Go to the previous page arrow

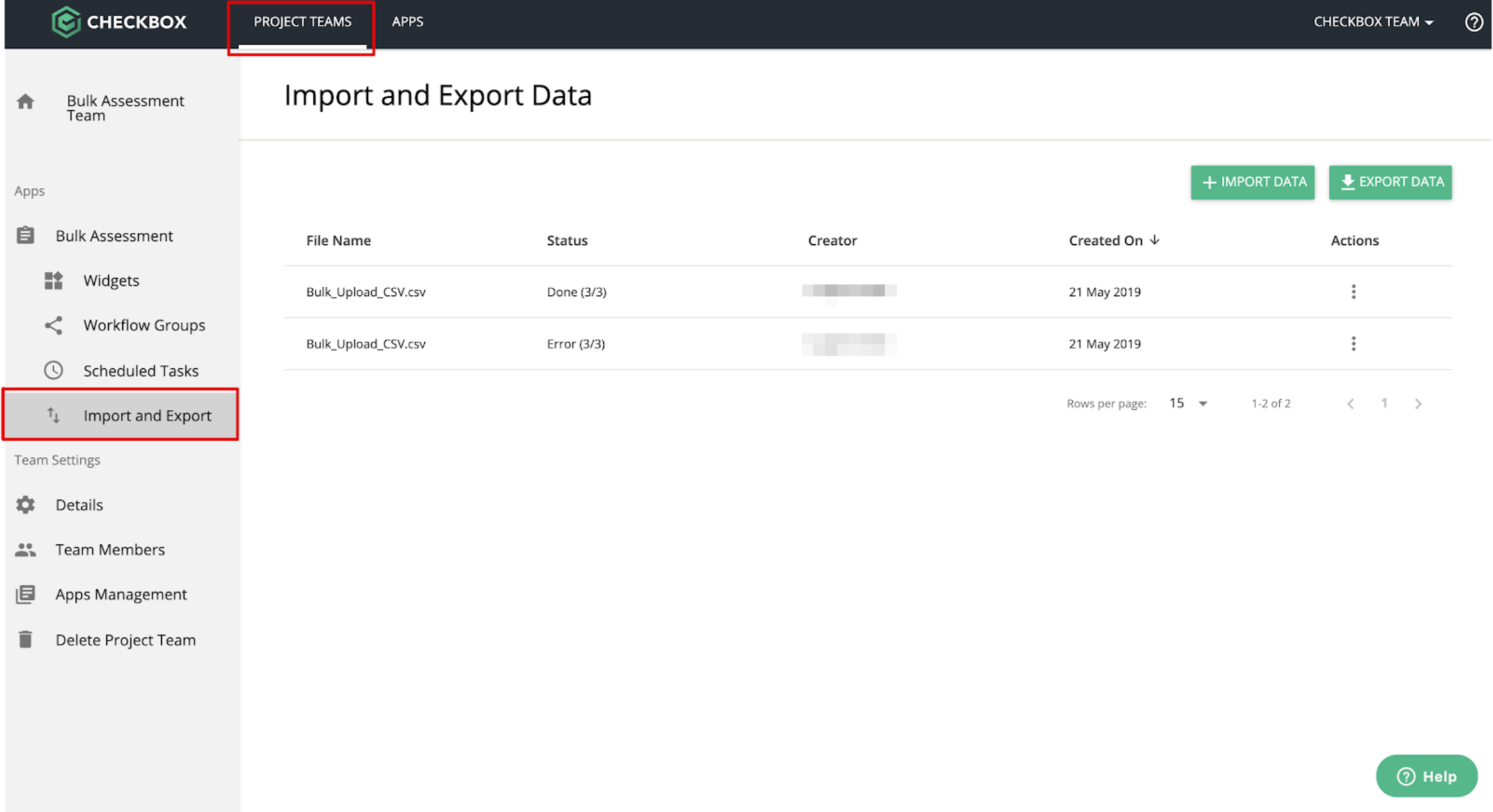pyautogui.click(x=1350, y=403)
